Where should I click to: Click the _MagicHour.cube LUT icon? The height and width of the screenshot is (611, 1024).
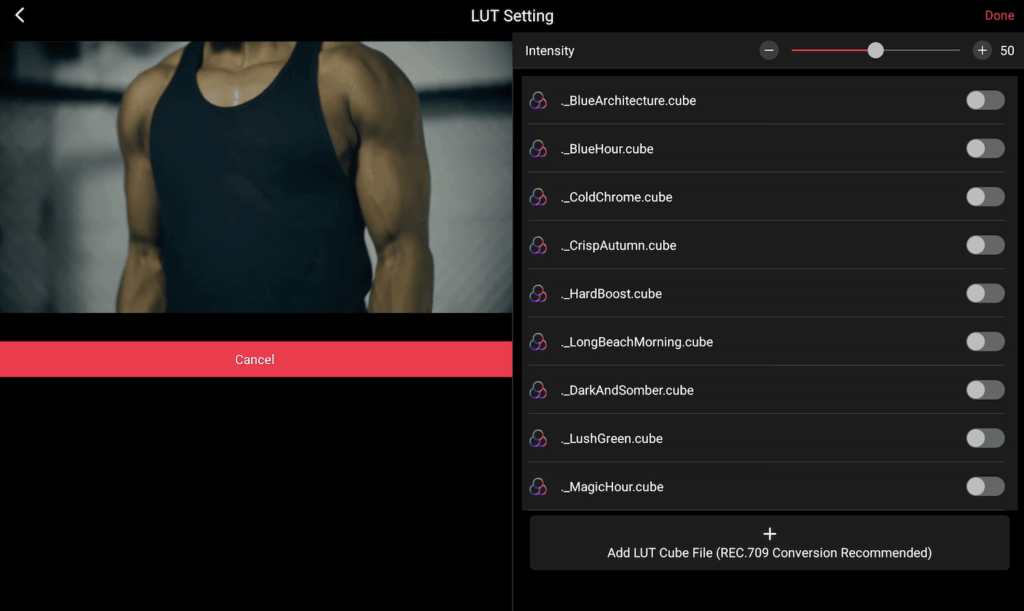538,487
